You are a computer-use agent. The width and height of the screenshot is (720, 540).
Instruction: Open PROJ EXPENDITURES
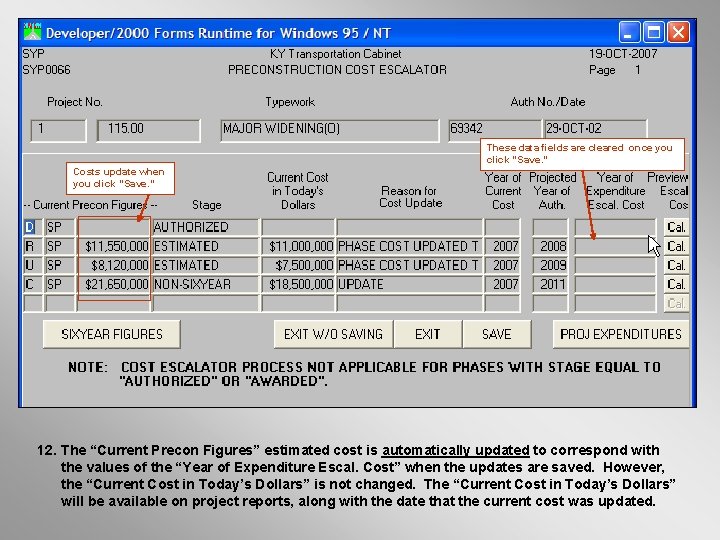[x=621, y=334]
